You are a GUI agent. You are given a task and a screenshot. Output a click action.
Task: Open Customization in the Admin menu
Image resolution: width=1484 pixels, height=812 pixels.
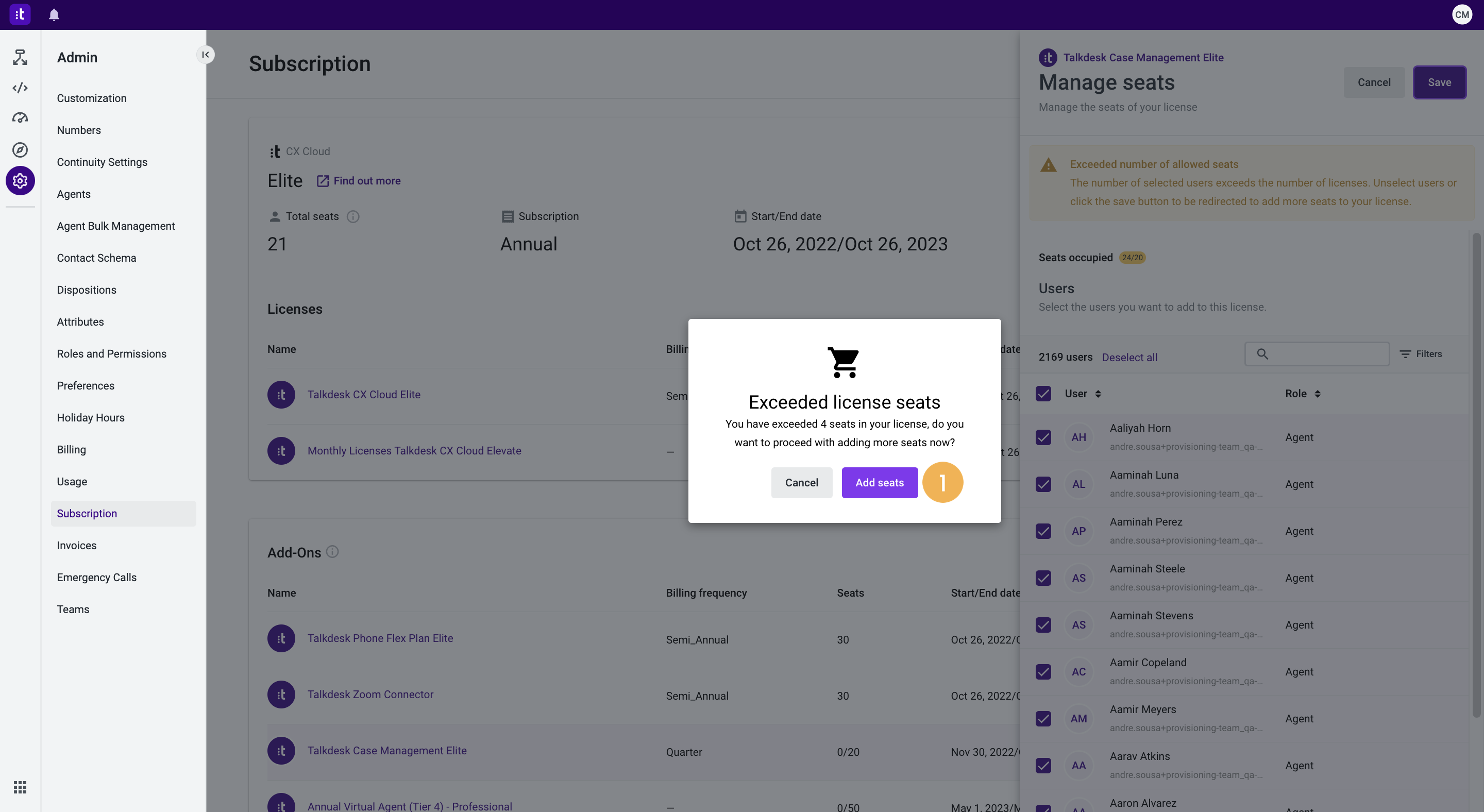click(x=92, y=98)
